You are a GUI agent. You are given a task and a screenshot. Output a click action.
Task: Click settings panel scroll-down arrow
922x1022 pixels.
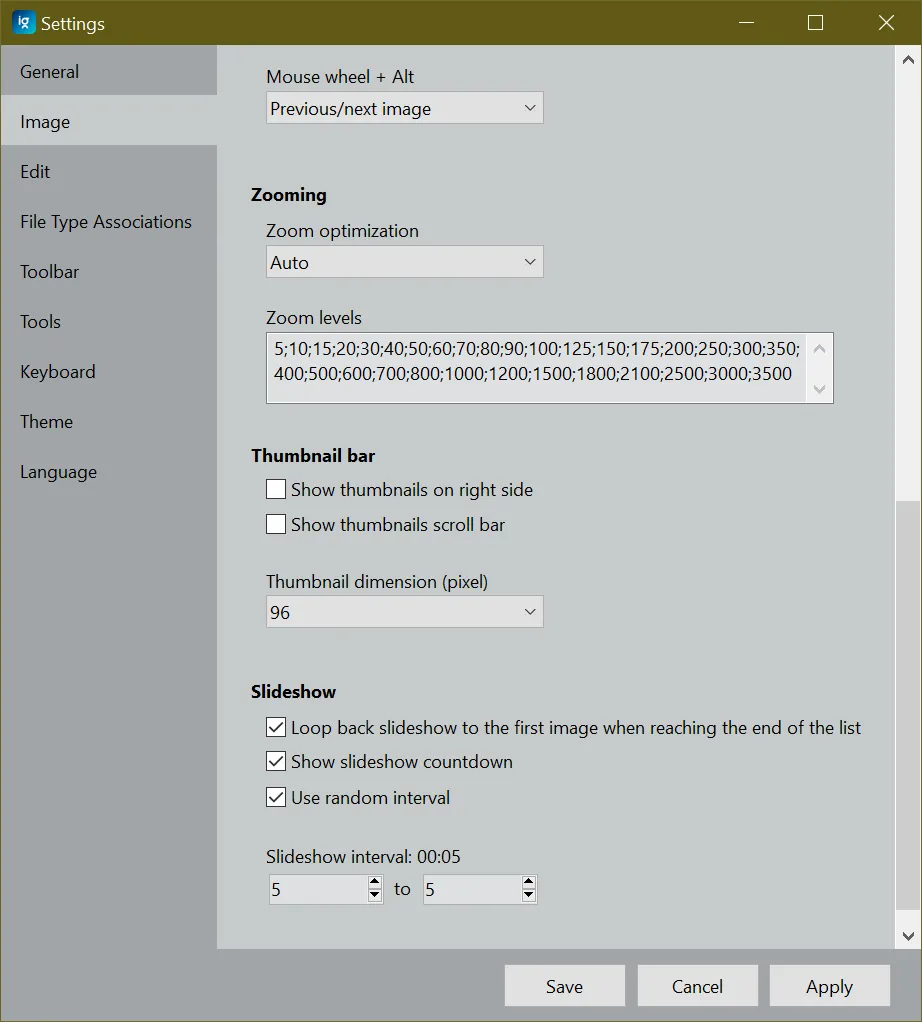908,936
